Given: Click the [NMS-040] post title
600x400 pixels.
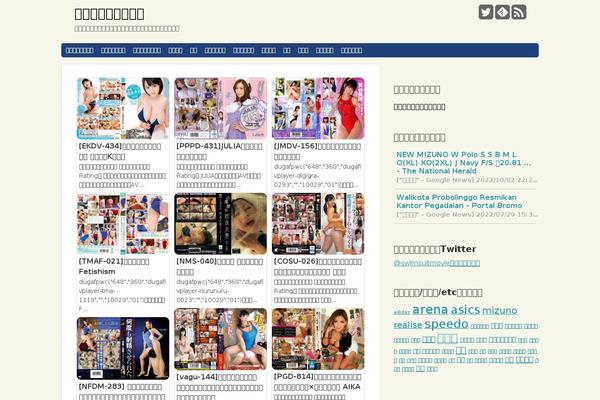Looking at the screenshot, I should 220,266.
